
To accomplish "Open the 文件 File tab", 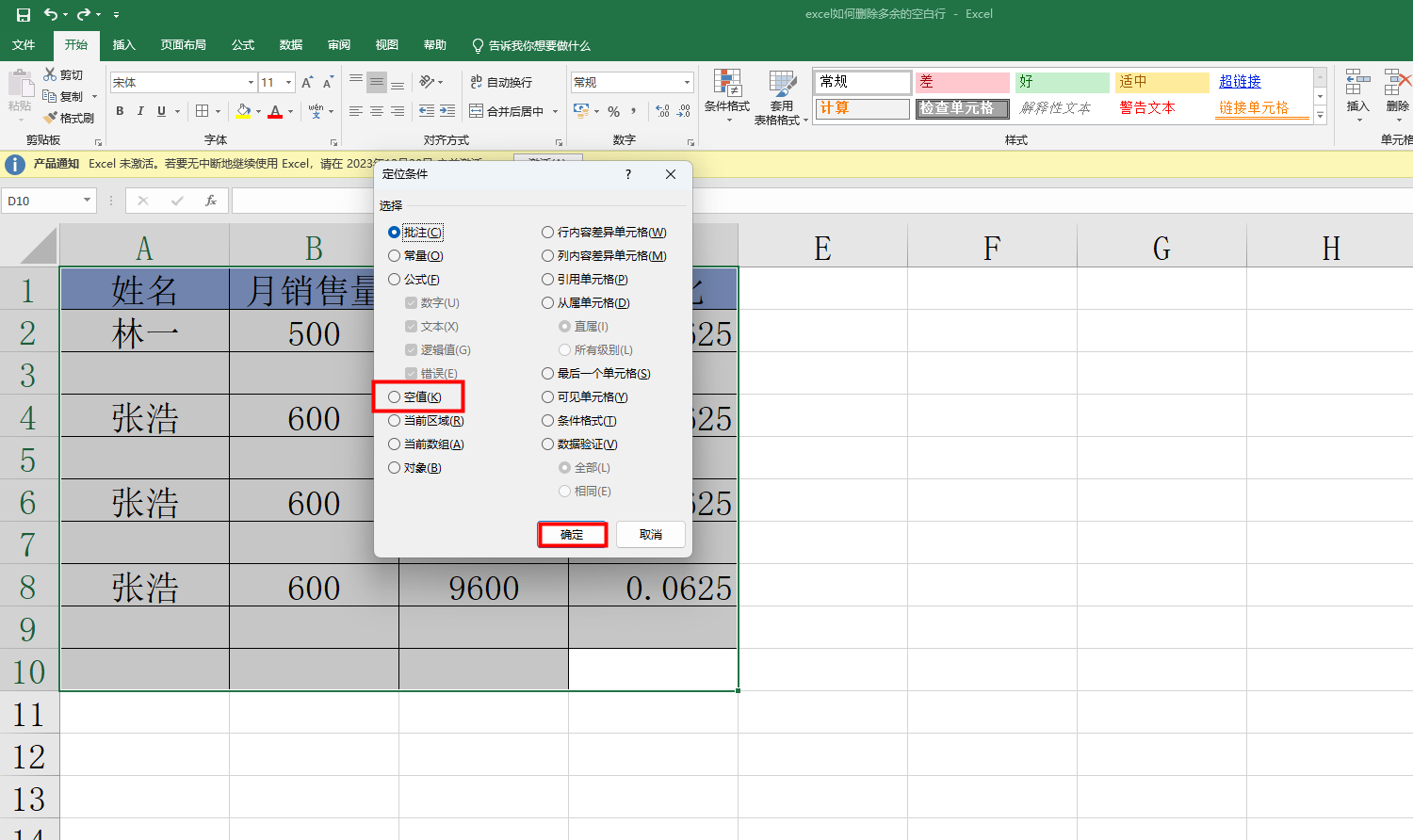I will (24, 45).
